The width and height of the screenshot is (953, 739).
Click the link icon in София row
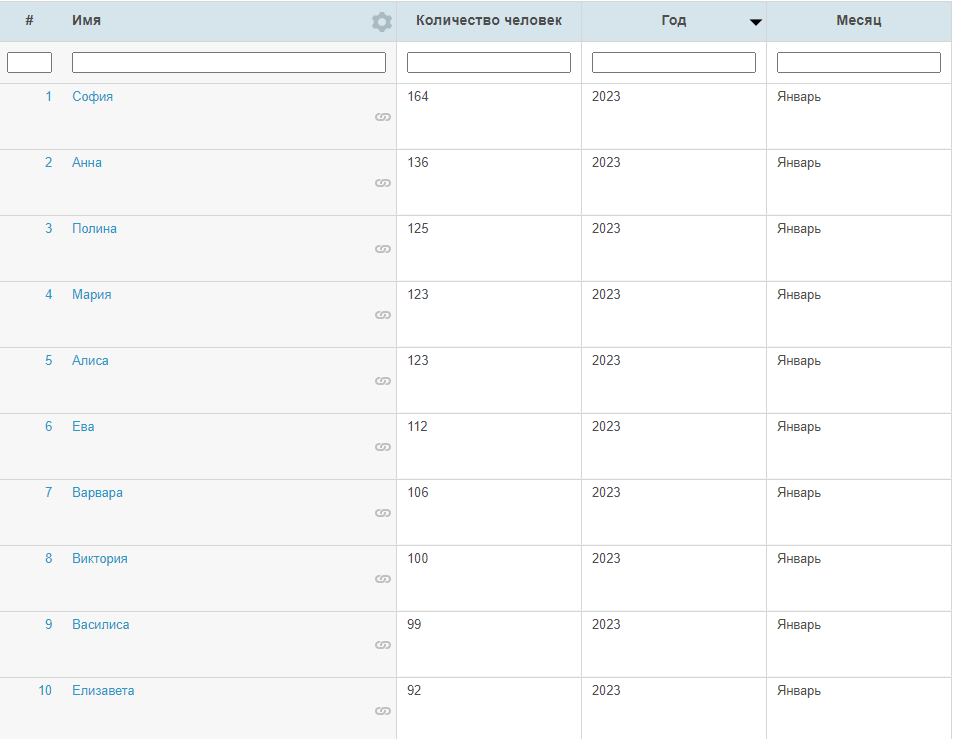[x=382, y=117]
